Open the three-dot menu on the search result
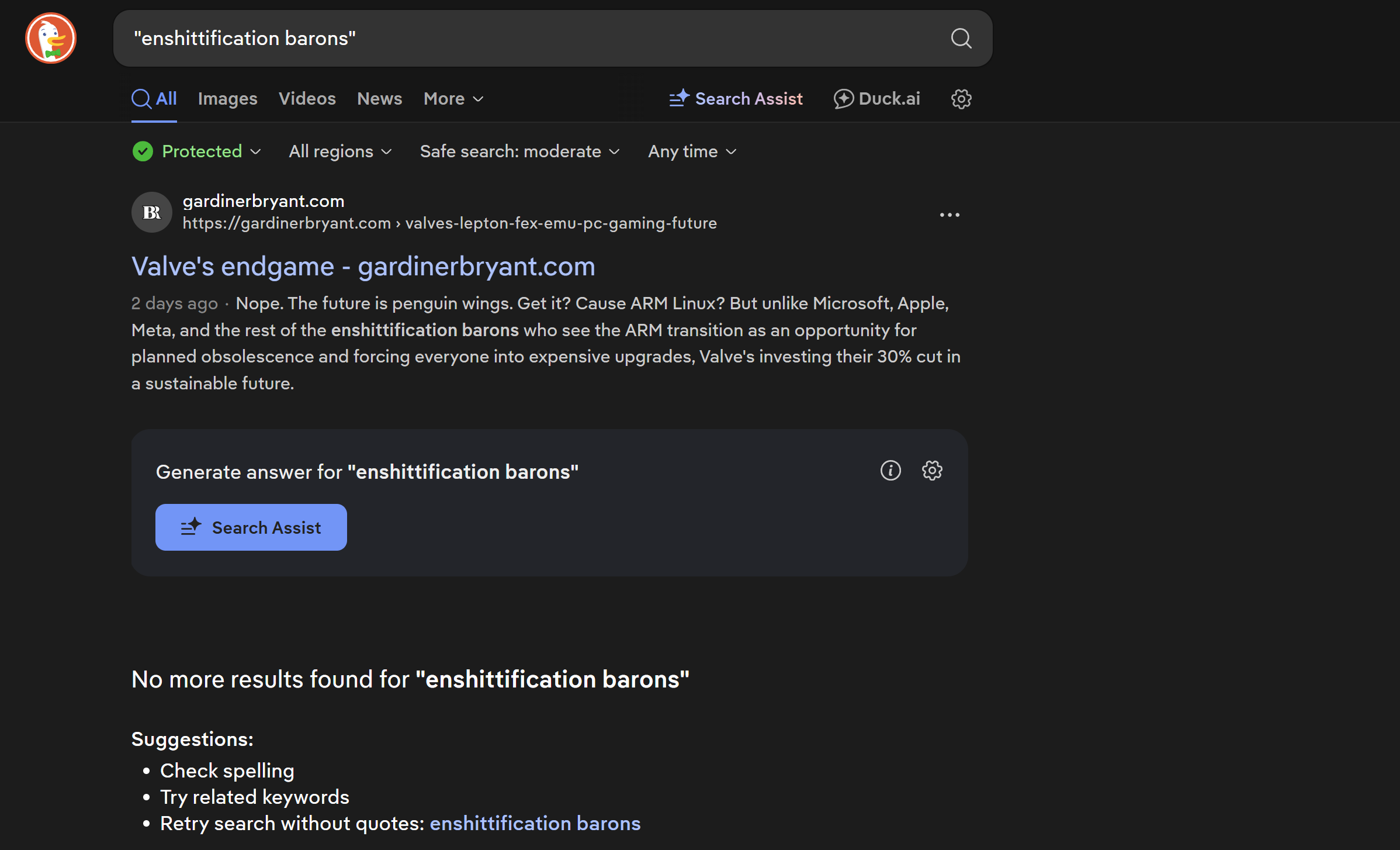 (948, 215)
